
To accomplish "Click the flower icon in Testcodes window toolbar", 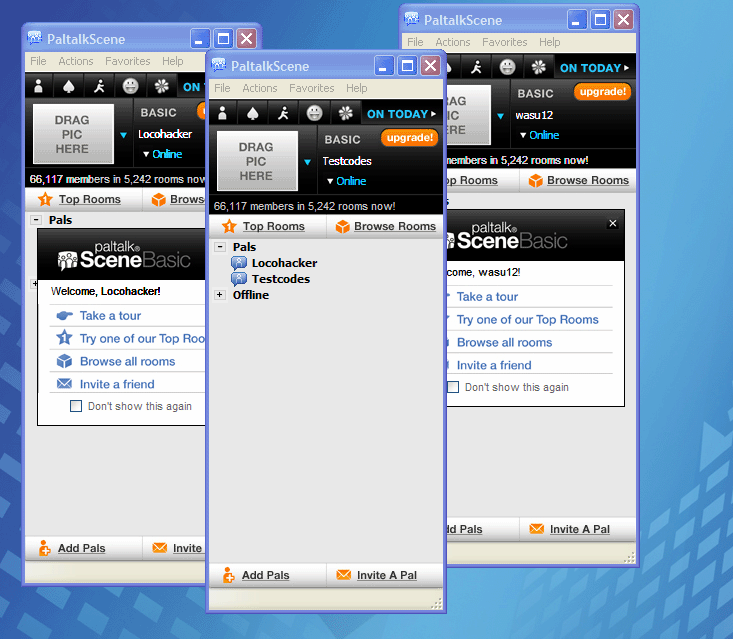I will [345, 113].
